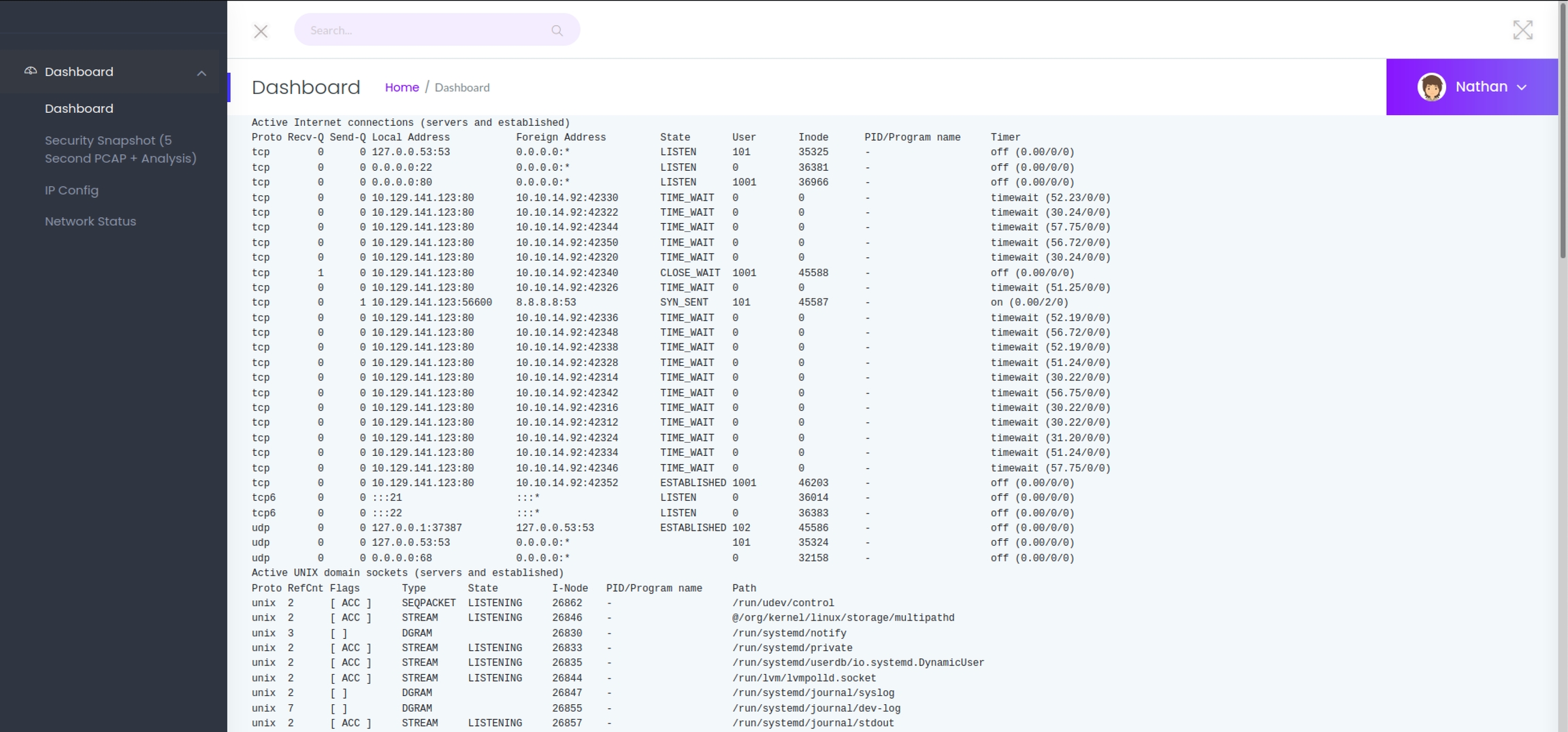1568x732 pixels.
Task: Click the magnifying glass search icon
Action: coord(557,31)
